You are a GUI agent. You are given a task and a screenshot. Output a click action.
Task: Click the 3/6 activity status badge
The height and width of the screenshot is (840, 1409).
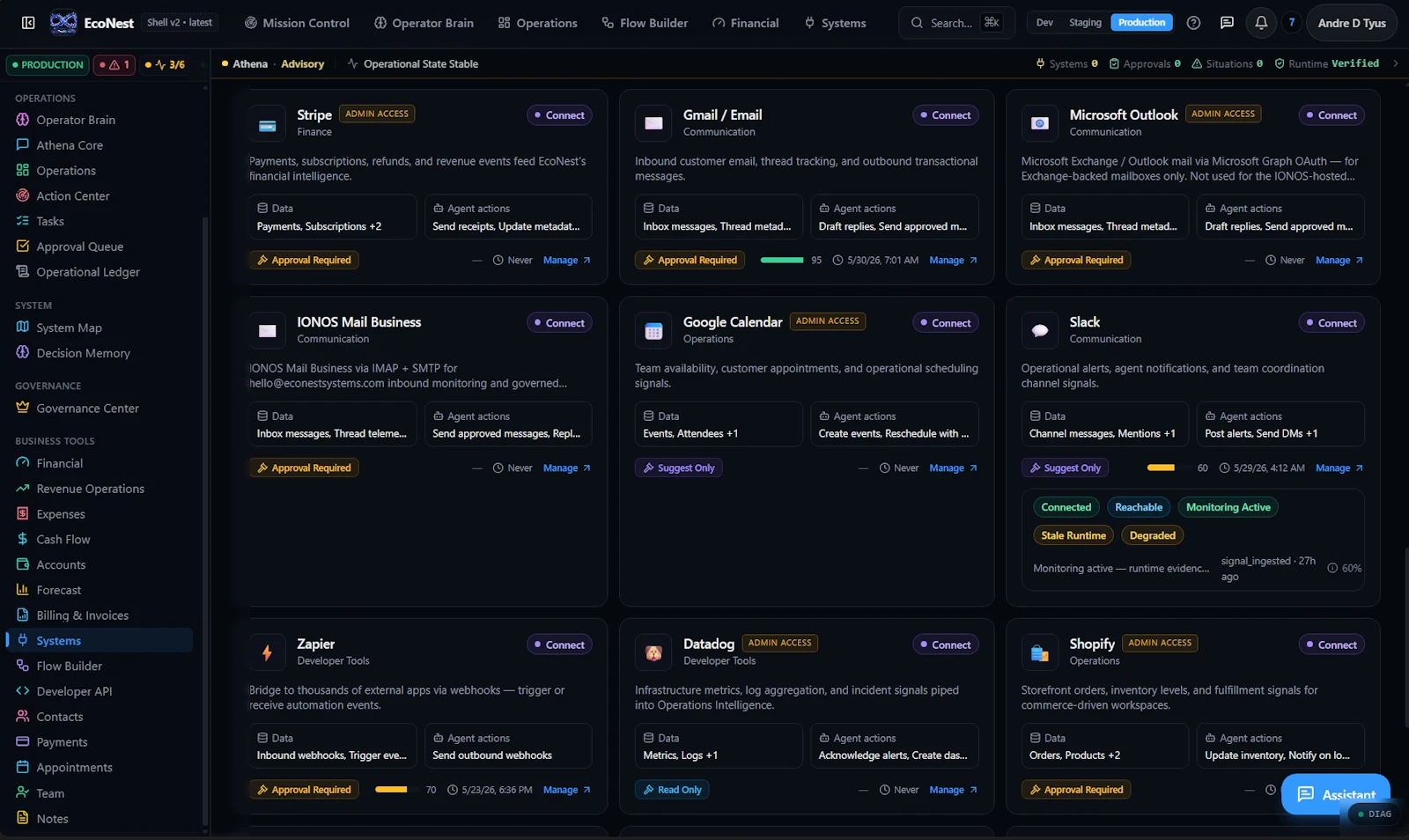[x=165, y=64]
